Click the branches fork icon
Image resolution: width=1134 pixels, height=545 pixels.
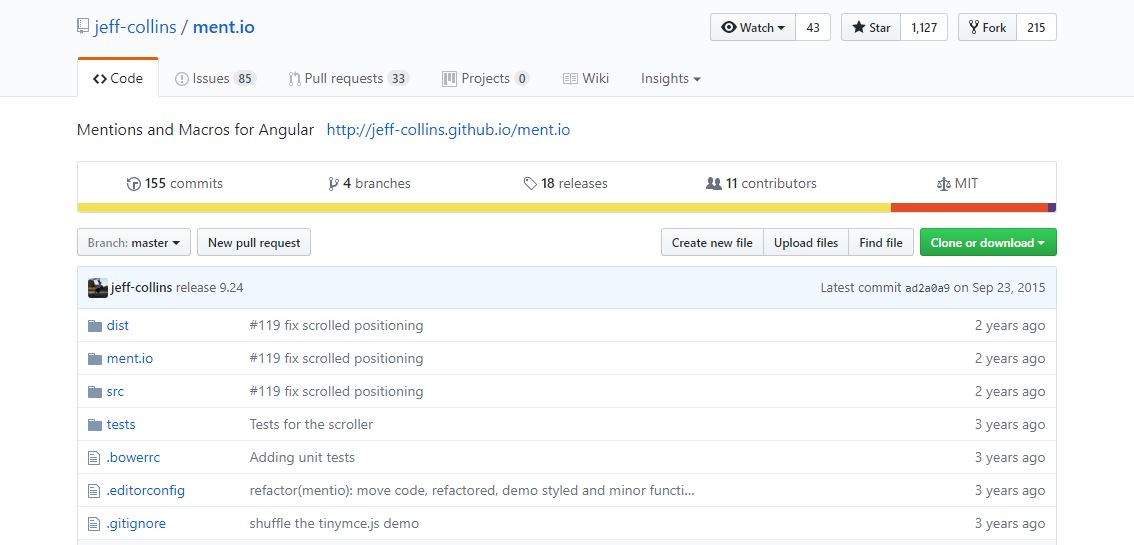click(x=333, y=184)
